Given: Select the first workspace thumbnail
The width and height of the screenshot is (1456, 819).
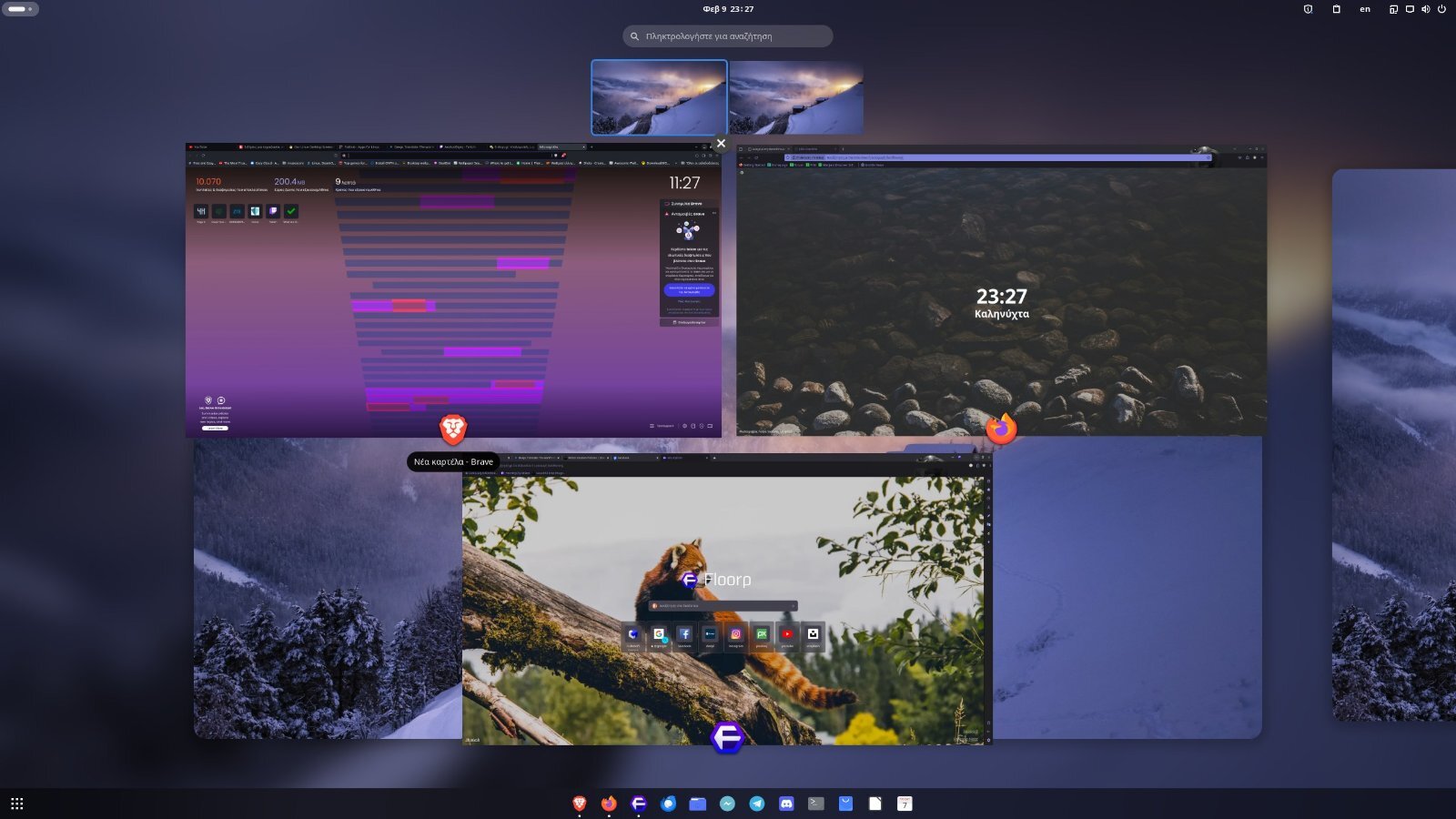Looking at the screenshot, I should 659,97.
